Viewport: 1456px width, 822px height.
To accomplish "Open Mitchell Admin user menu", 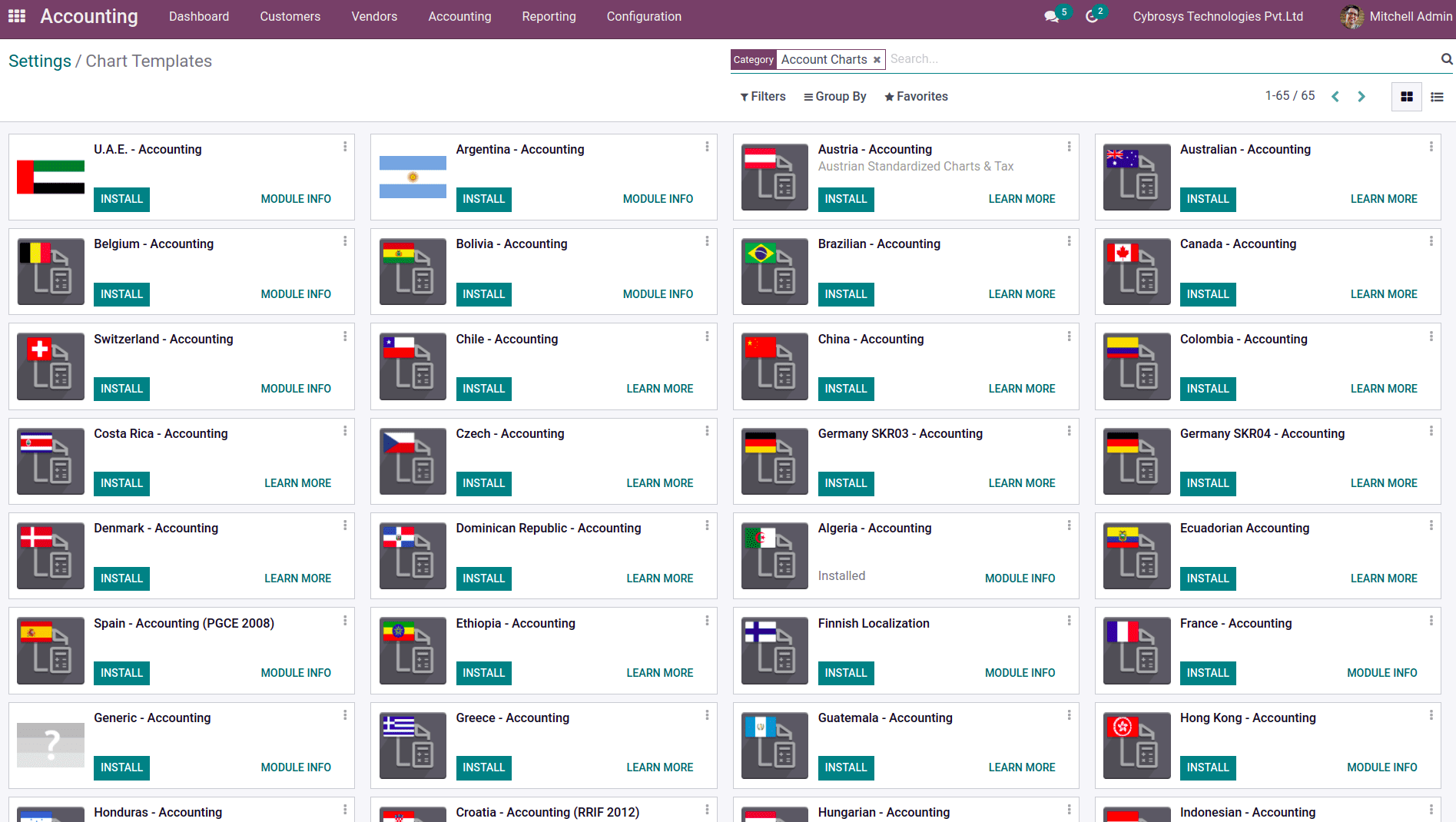I will pyautogui.click(x=1397, y=16).
